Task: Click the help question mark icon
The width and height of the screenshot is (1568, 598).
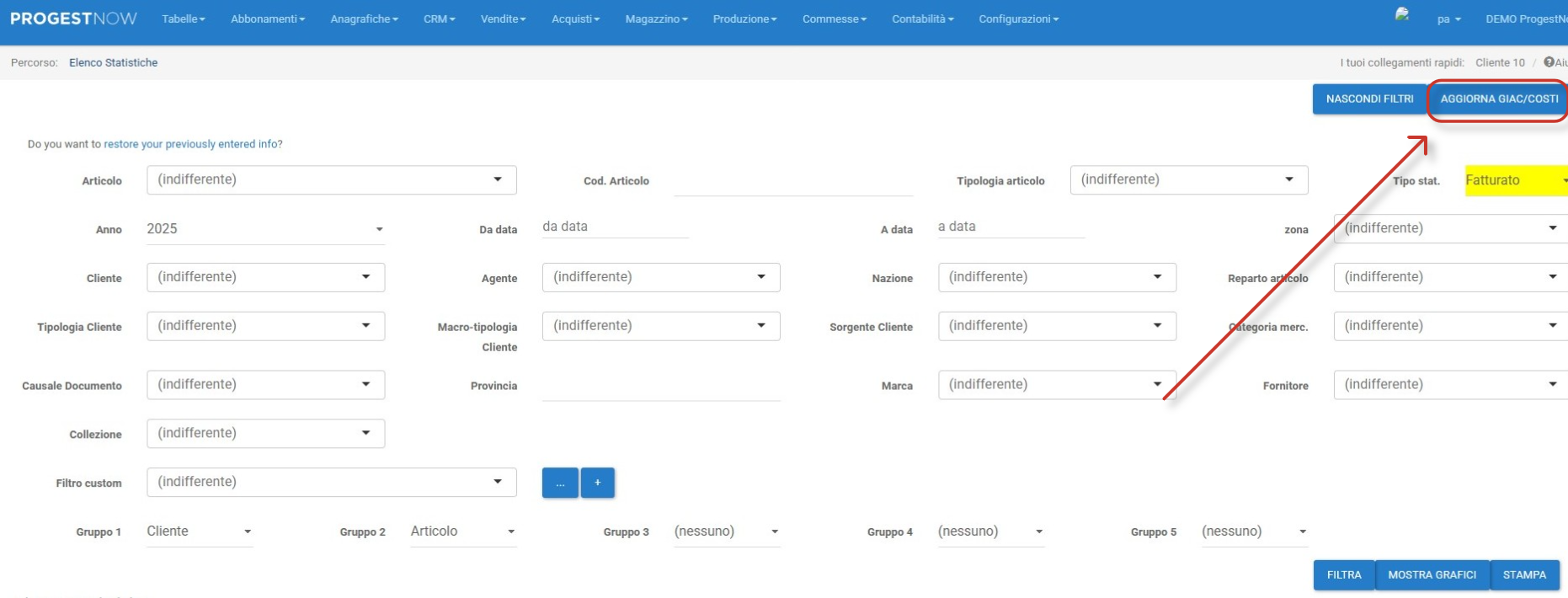Action: click(x=1549, y=62)
